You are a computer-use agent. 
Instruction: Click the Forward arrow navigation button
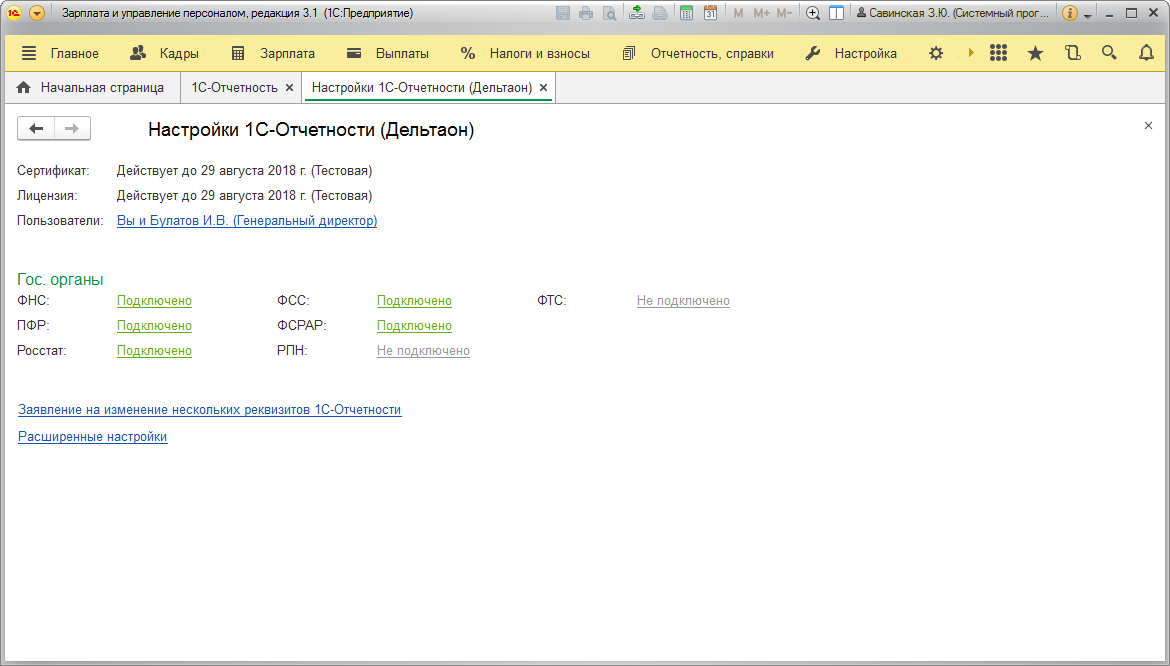[x=72, y=128]
